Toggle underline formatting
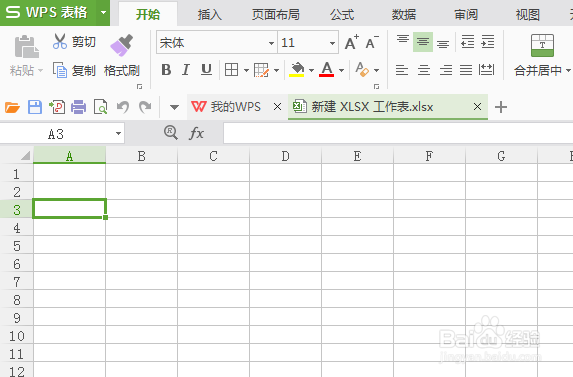The width and height of the screenshot is (573, 377). pyautogui.click(x=206, y=69)
